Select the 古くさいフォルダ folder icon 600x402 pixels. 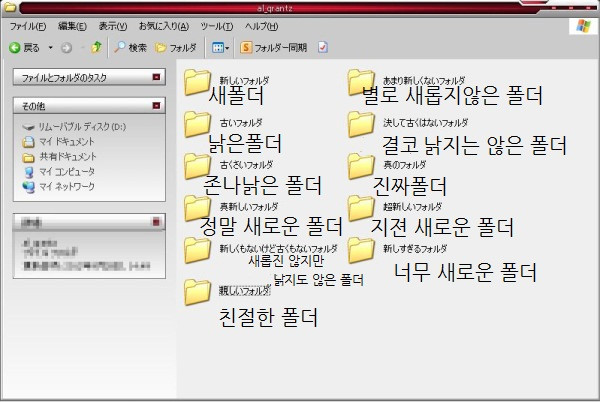tap(197, 166)
